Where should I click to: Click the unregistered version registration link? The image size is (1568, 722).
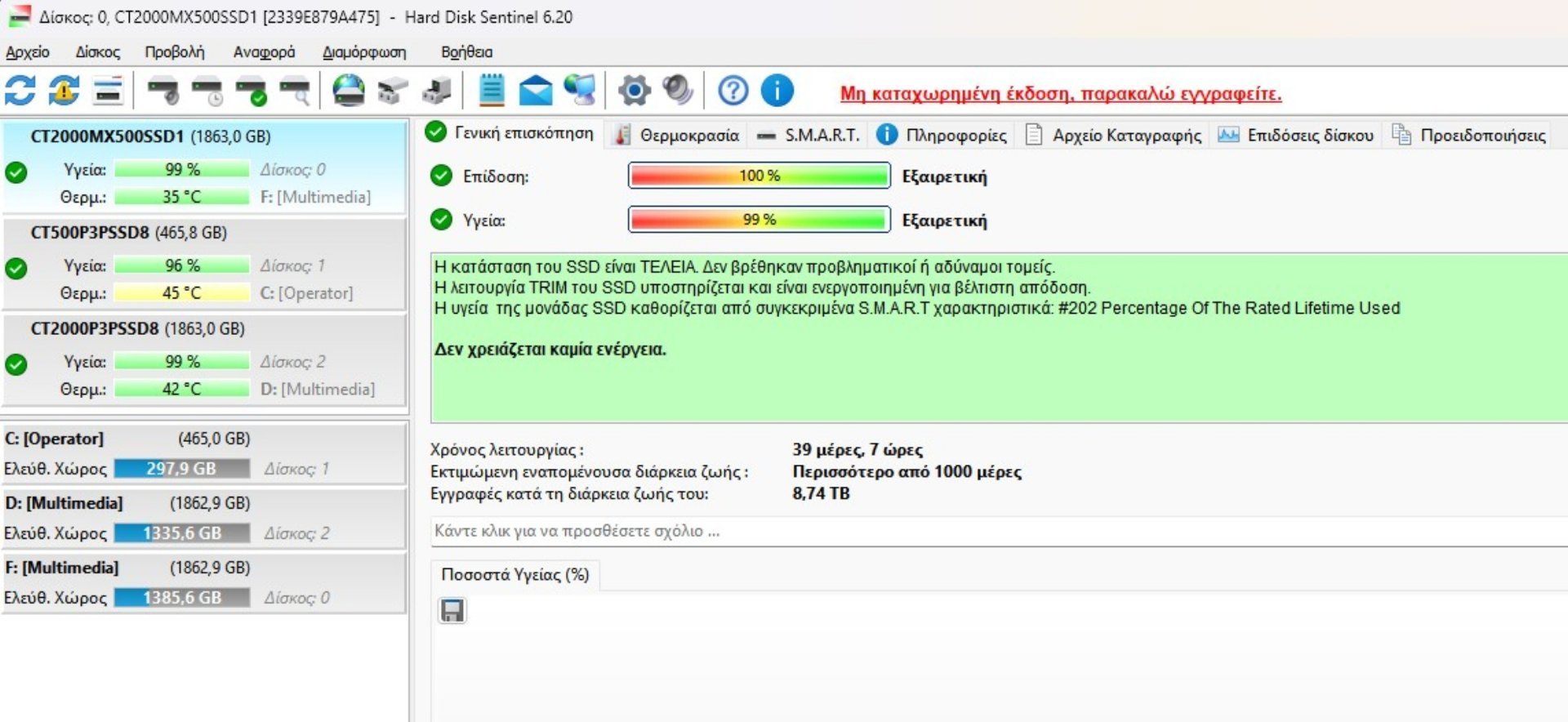pyautogui.click(x=1061, y=94)
